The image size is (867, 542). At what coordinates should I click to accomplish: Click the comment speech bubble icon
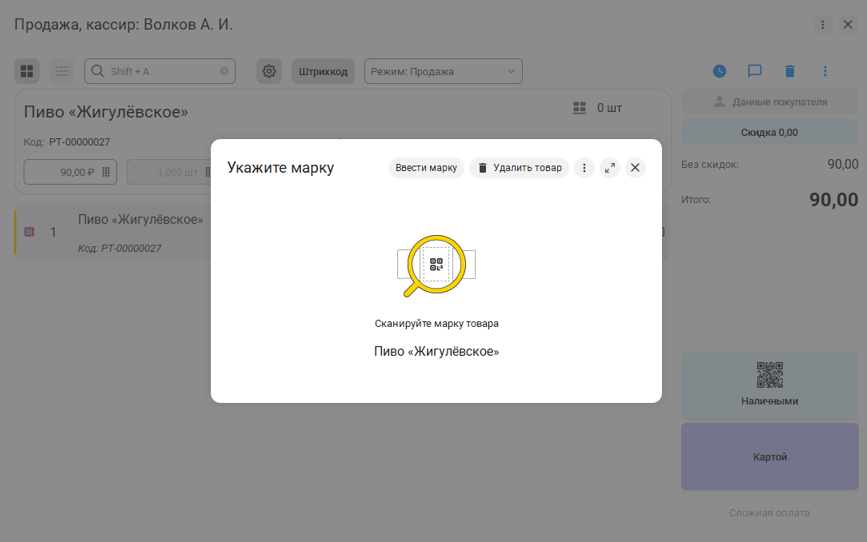coord(755,71)
